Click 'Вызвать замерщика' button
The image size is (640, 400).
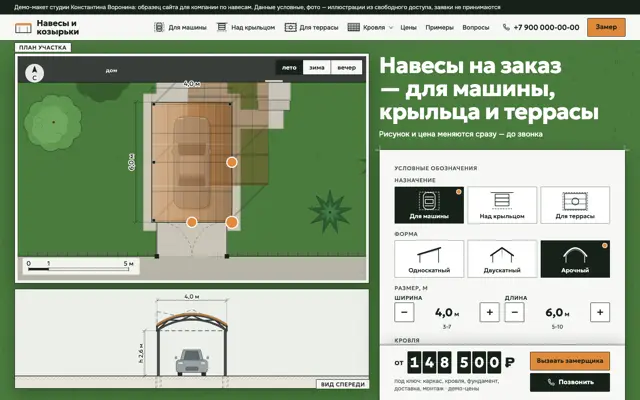tap(570, 361)
